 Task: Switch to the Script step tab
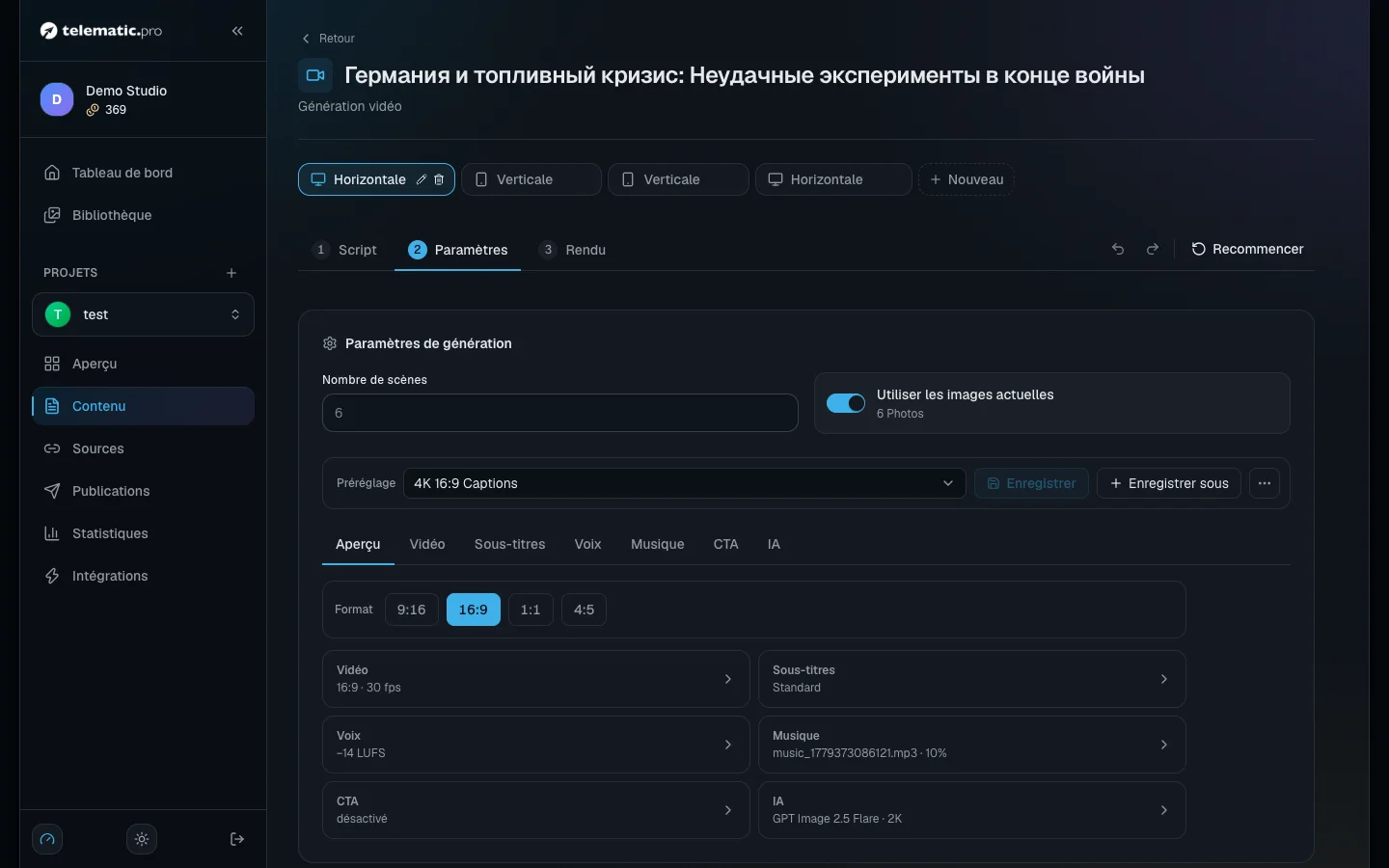(345, 250)
